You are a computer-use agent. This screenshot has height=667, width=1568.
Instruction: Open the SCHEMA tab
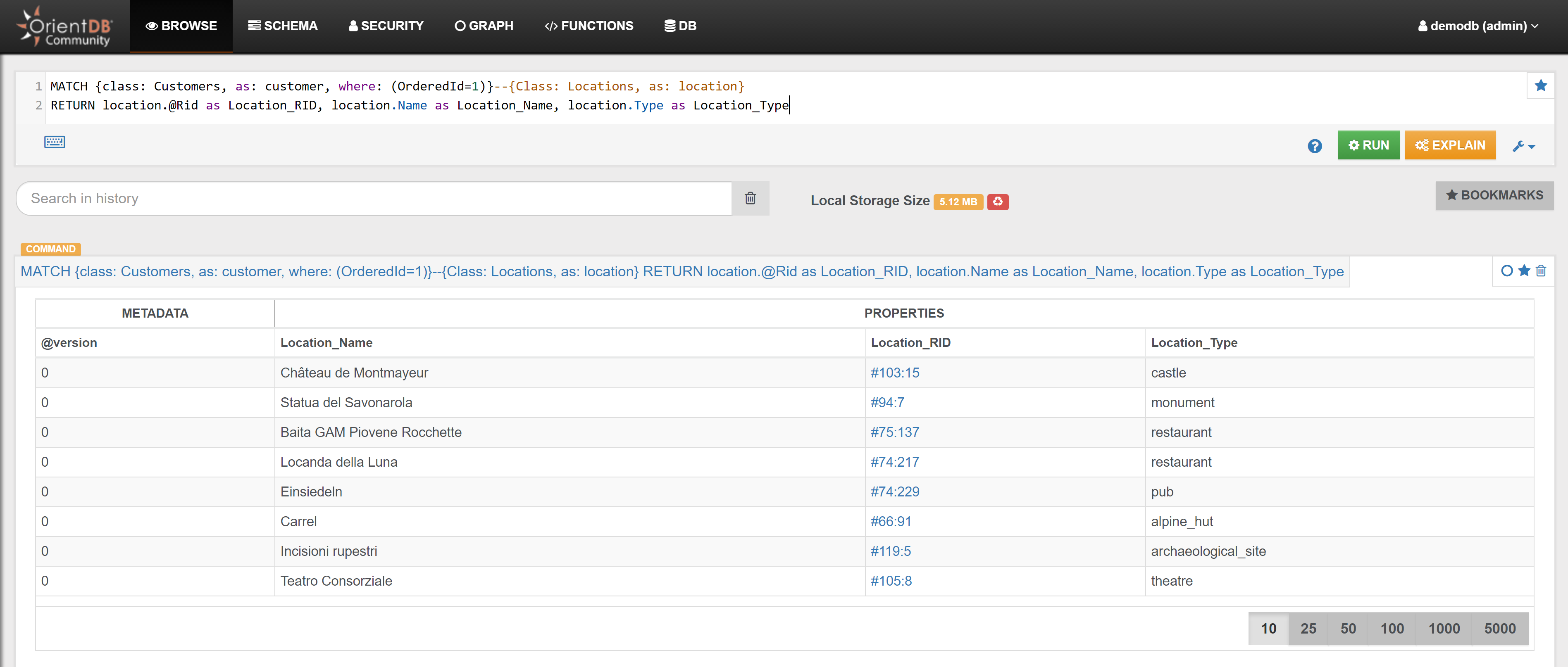(x=282, y=26)
